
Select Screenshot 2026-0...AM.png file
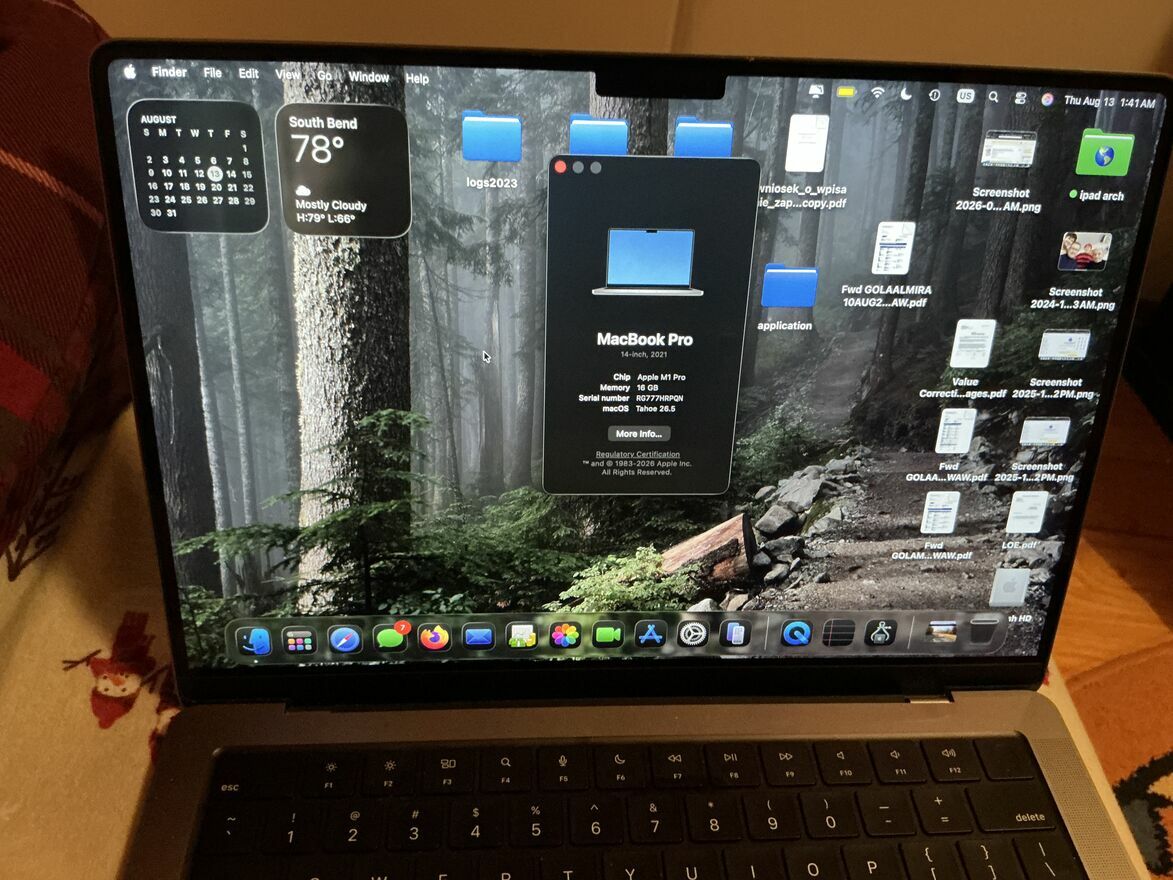1008,150
